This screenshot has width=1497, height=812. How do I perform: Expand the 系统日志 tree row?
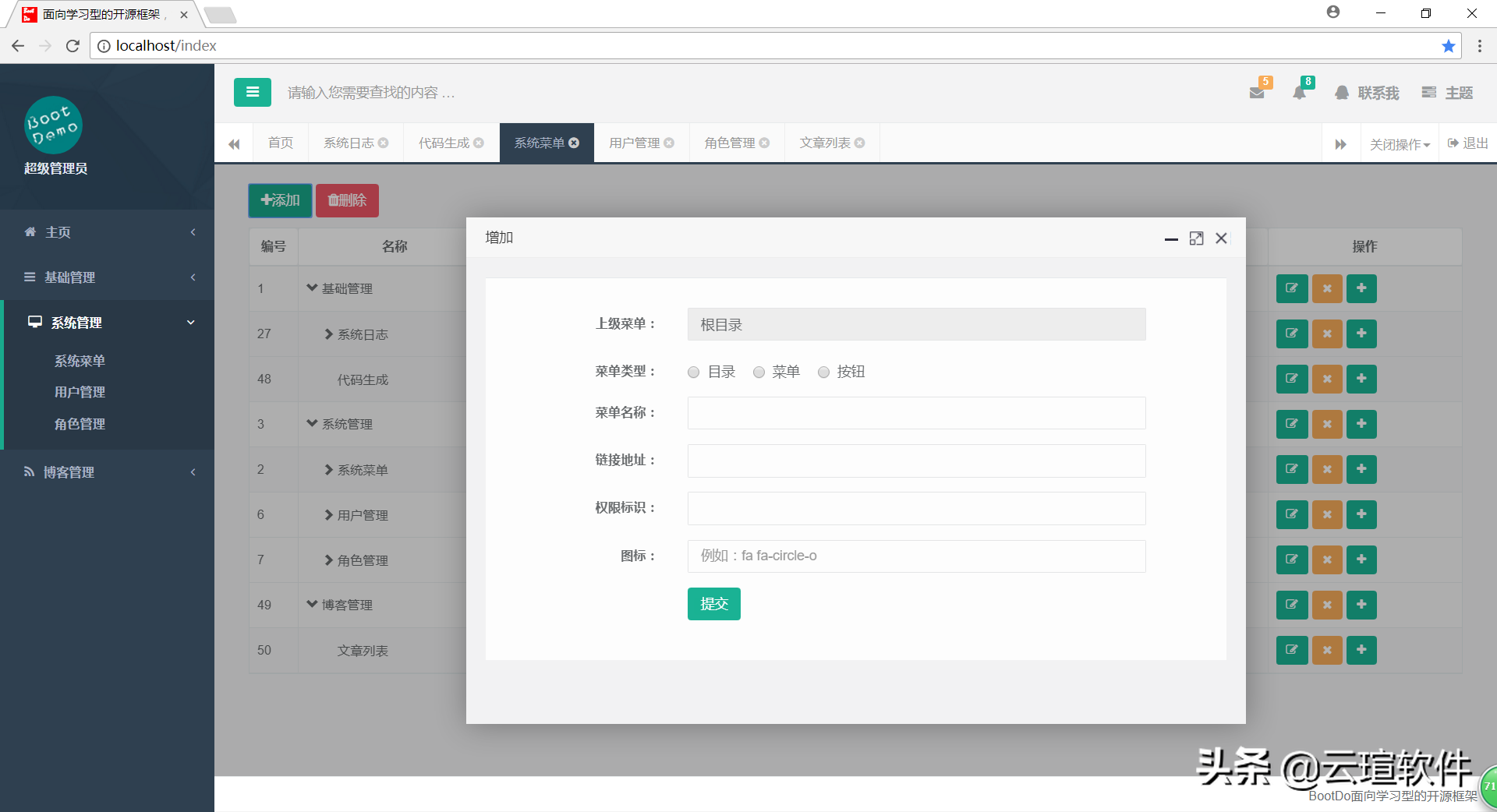pyautogui.click(x=328, y=334)
